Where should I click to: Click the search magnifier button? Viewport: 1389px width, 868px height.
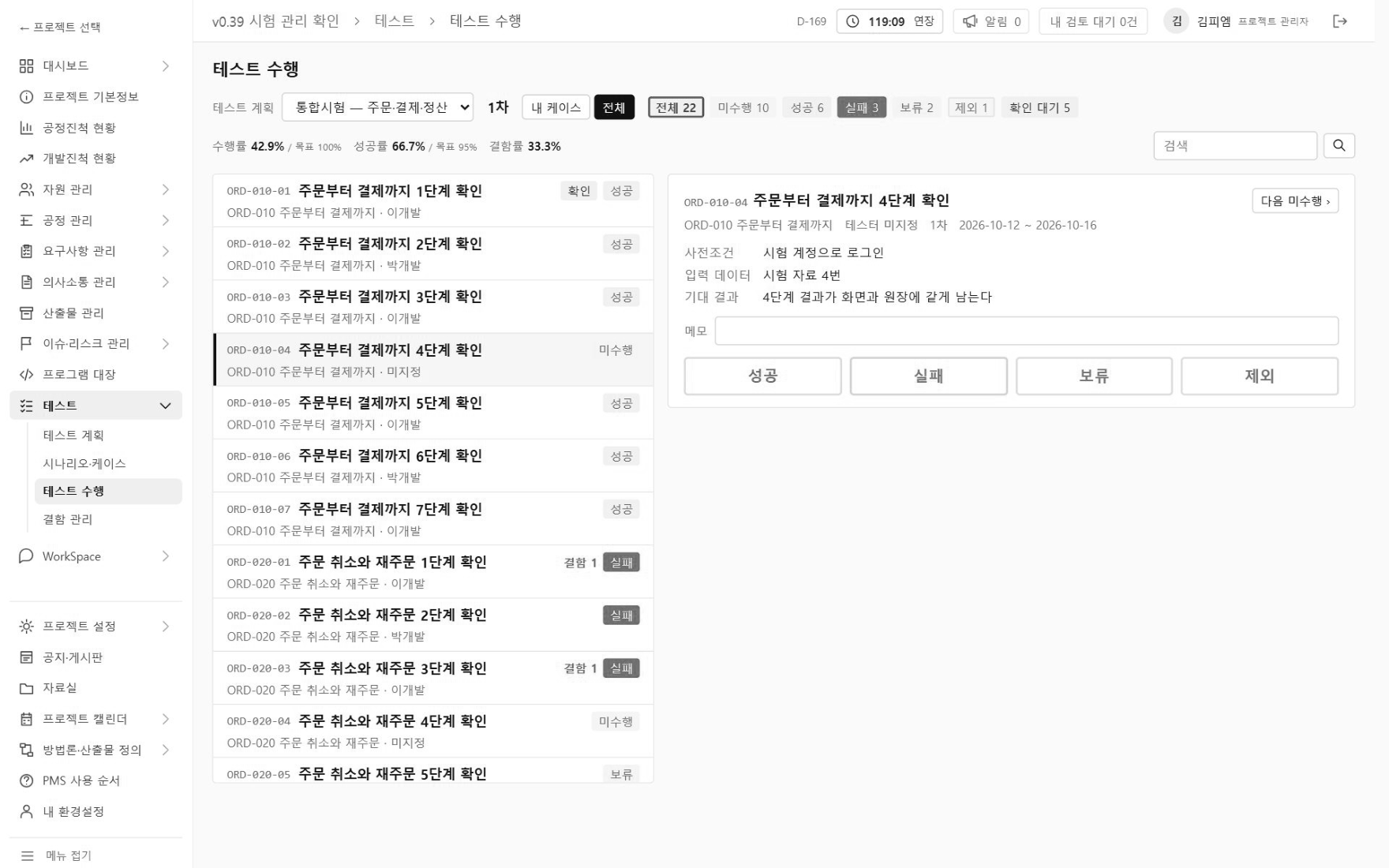tap(1339, 146)
